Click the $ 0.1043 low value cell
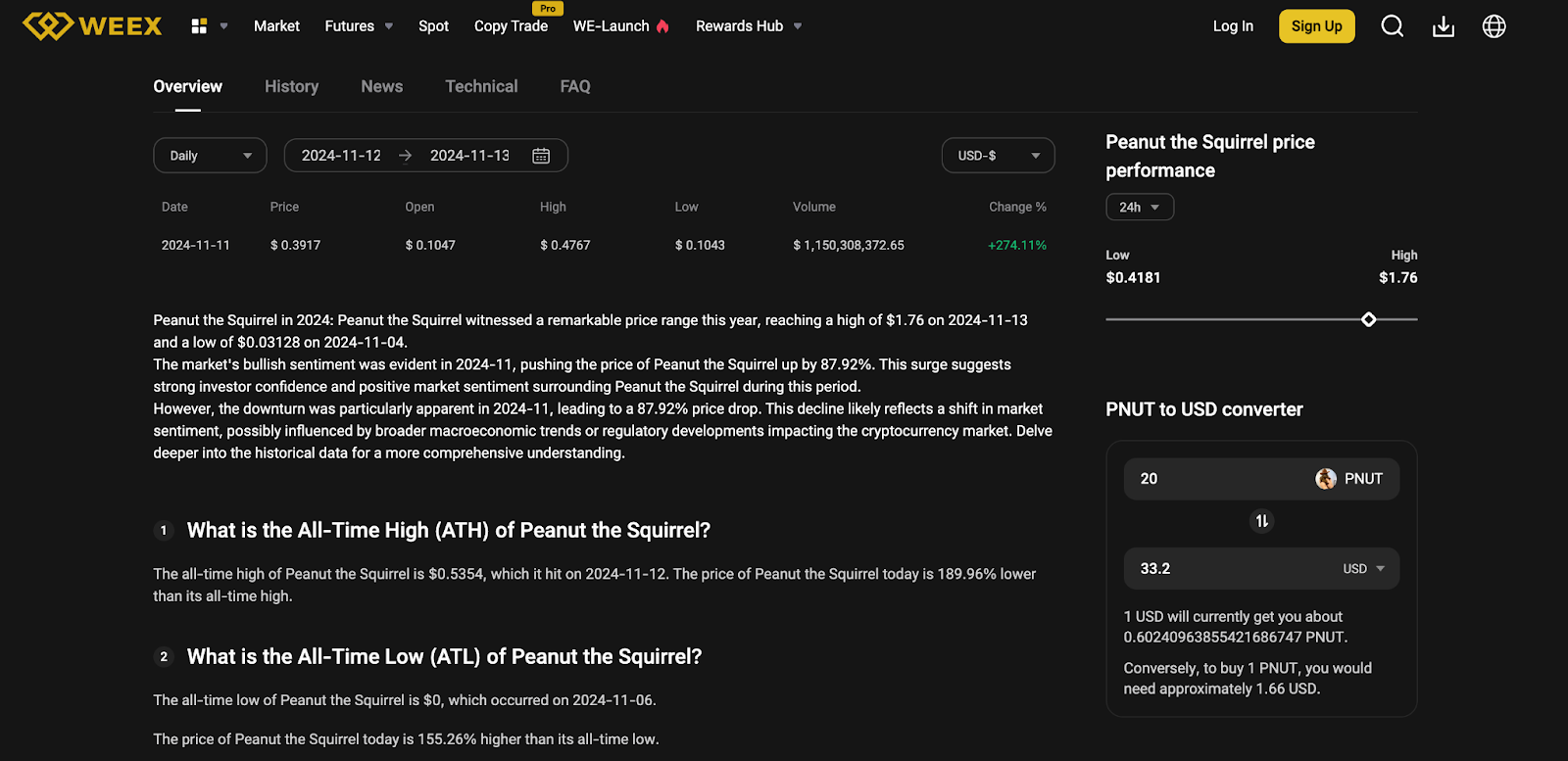 coord(700,245)
